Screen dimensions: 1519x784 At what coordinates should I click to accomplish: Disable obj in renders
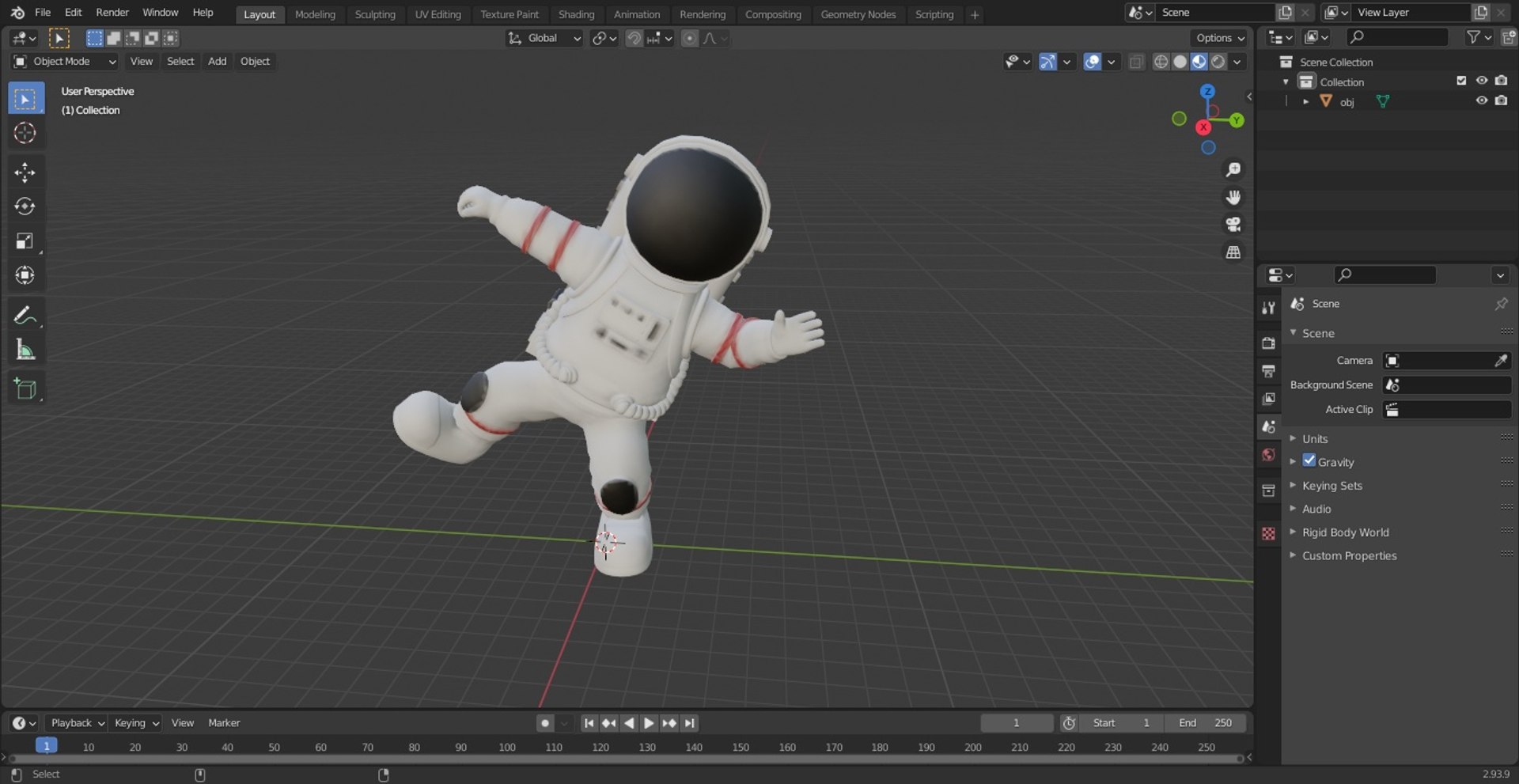click(1501, 101)
